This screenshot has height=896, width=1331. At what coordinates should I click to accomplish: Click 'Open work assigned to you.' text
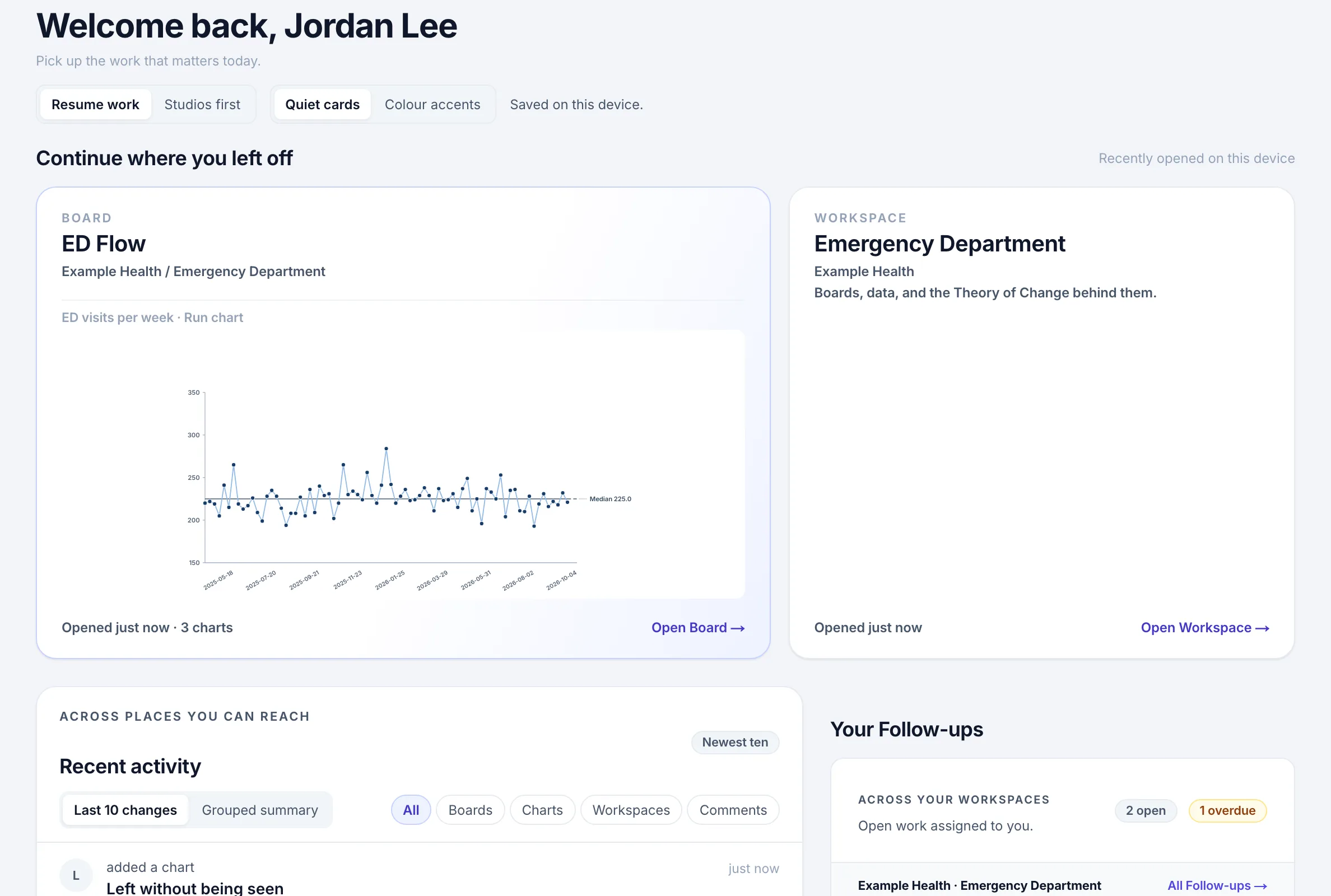[945, 825]
